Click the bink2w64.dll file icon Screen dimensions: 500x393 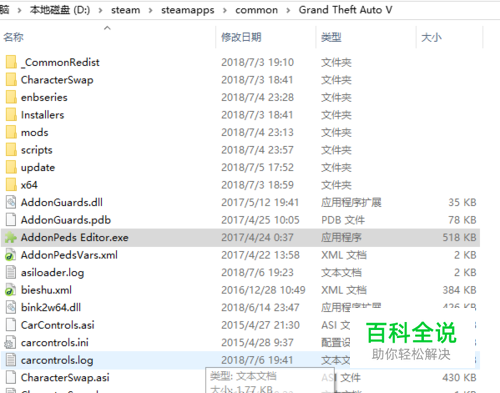(11, 307)
